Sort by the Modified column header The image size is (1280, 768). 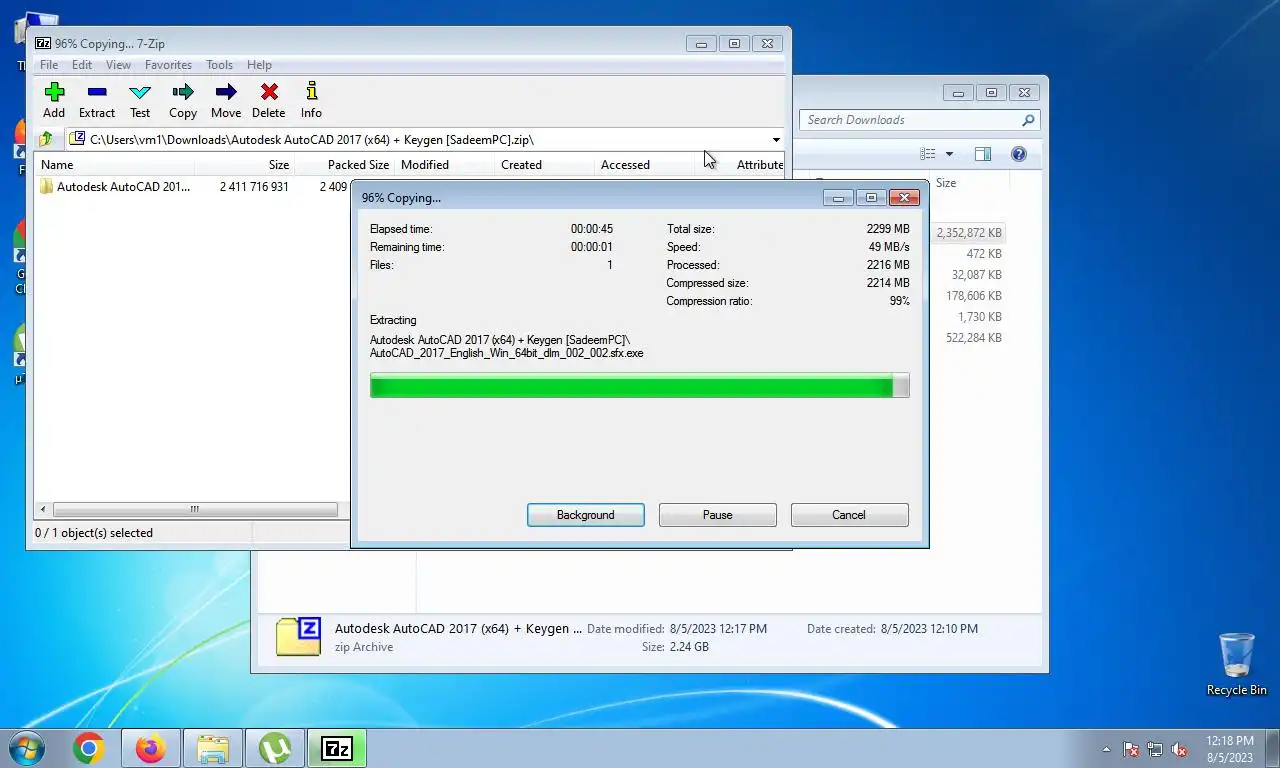445,165
